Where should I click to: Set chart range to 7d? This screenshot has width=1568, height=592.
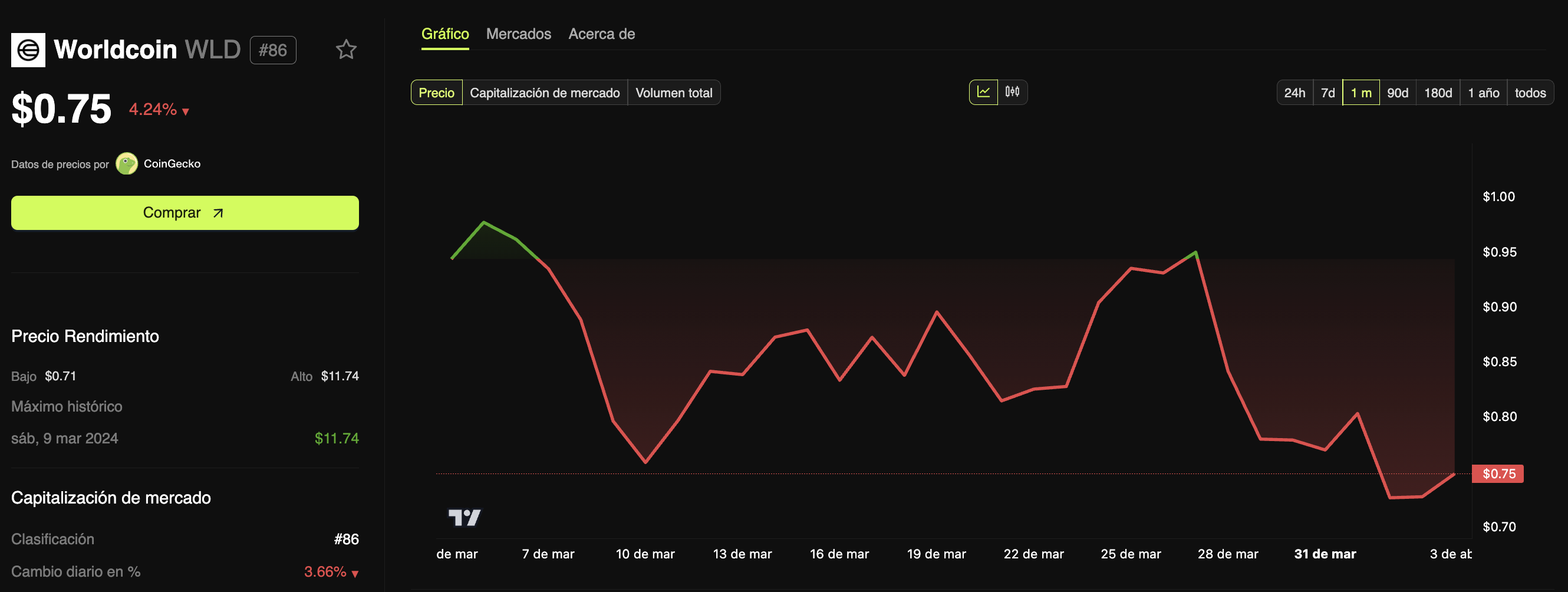click(x=1327, y=93)
